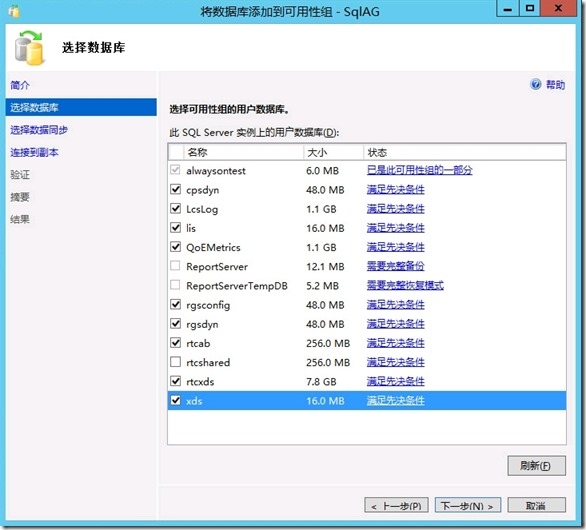Open the 选择数据同步 wizard step

(x=39, y=130)
